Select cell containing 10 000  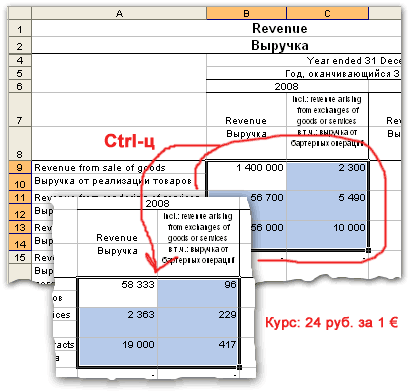[327, 227]
